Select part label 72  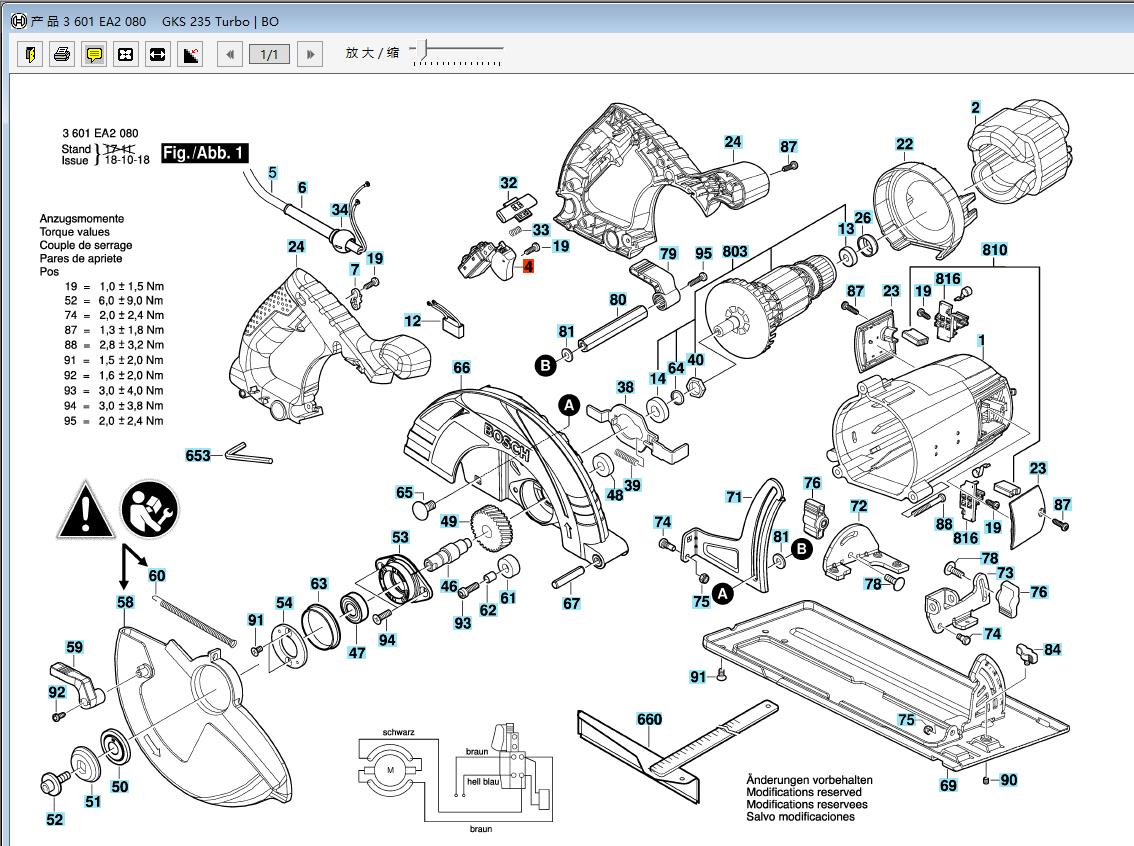(858, 505)
